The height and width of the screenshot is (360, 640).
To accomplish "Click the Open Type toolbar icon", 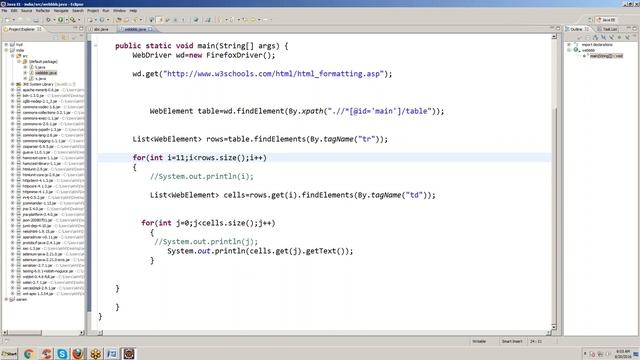I will click(118, 20).
